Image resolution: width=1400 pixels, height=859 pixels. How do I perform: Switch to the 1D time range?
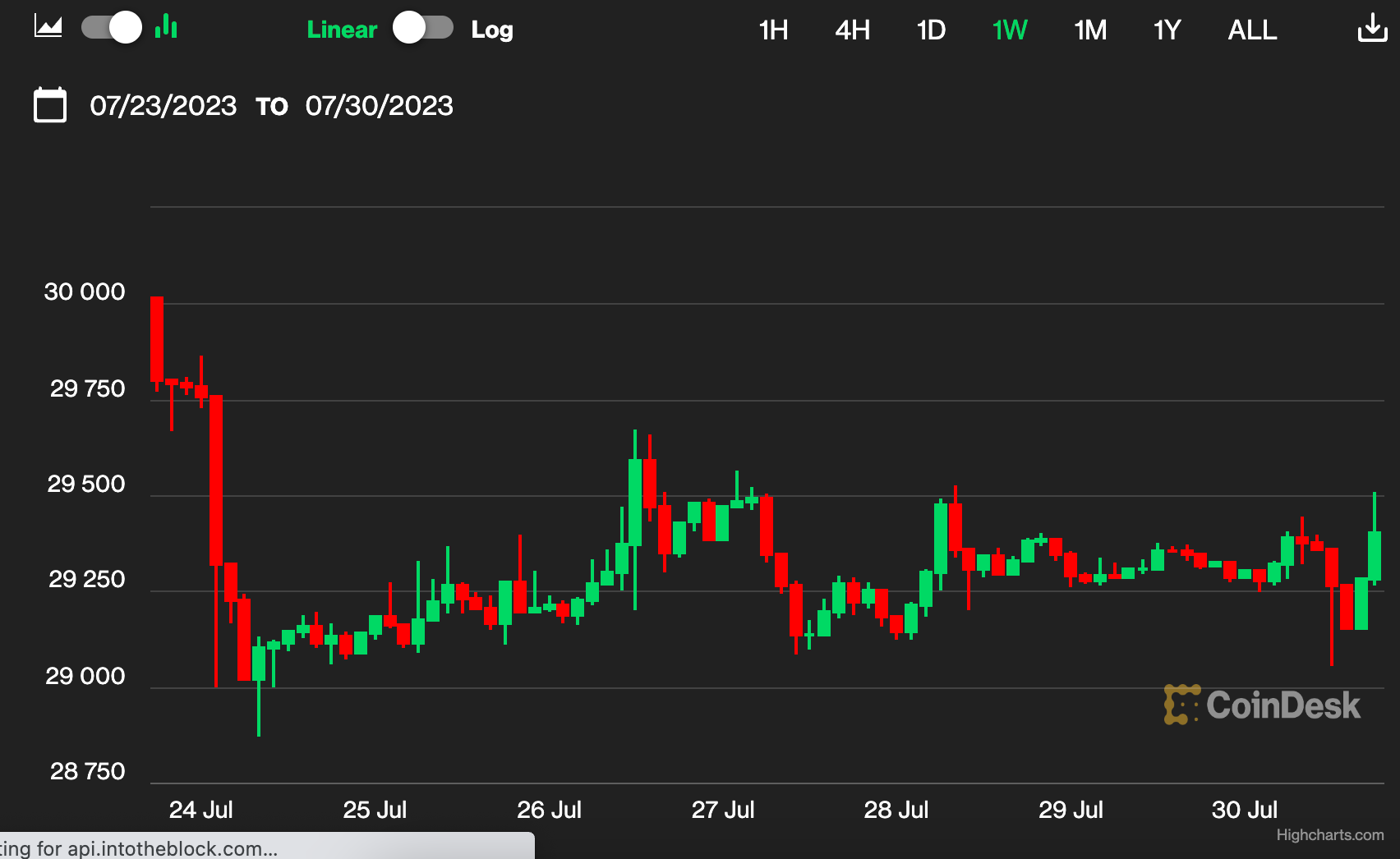pos(931,30)
